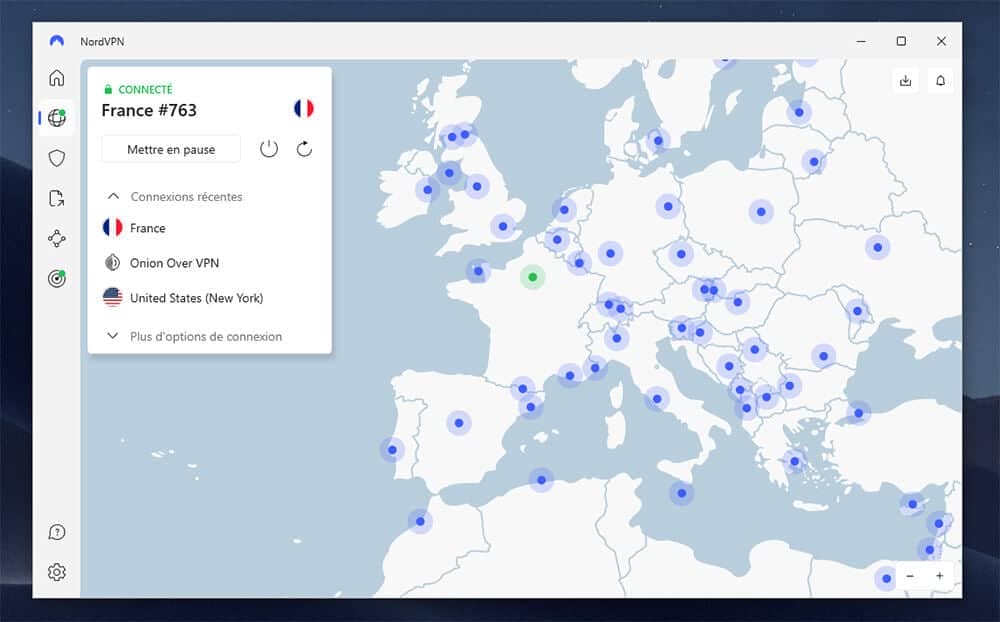Click the Portugal server marker
Screen dimensions: 1000x622
tap(392, 450)
